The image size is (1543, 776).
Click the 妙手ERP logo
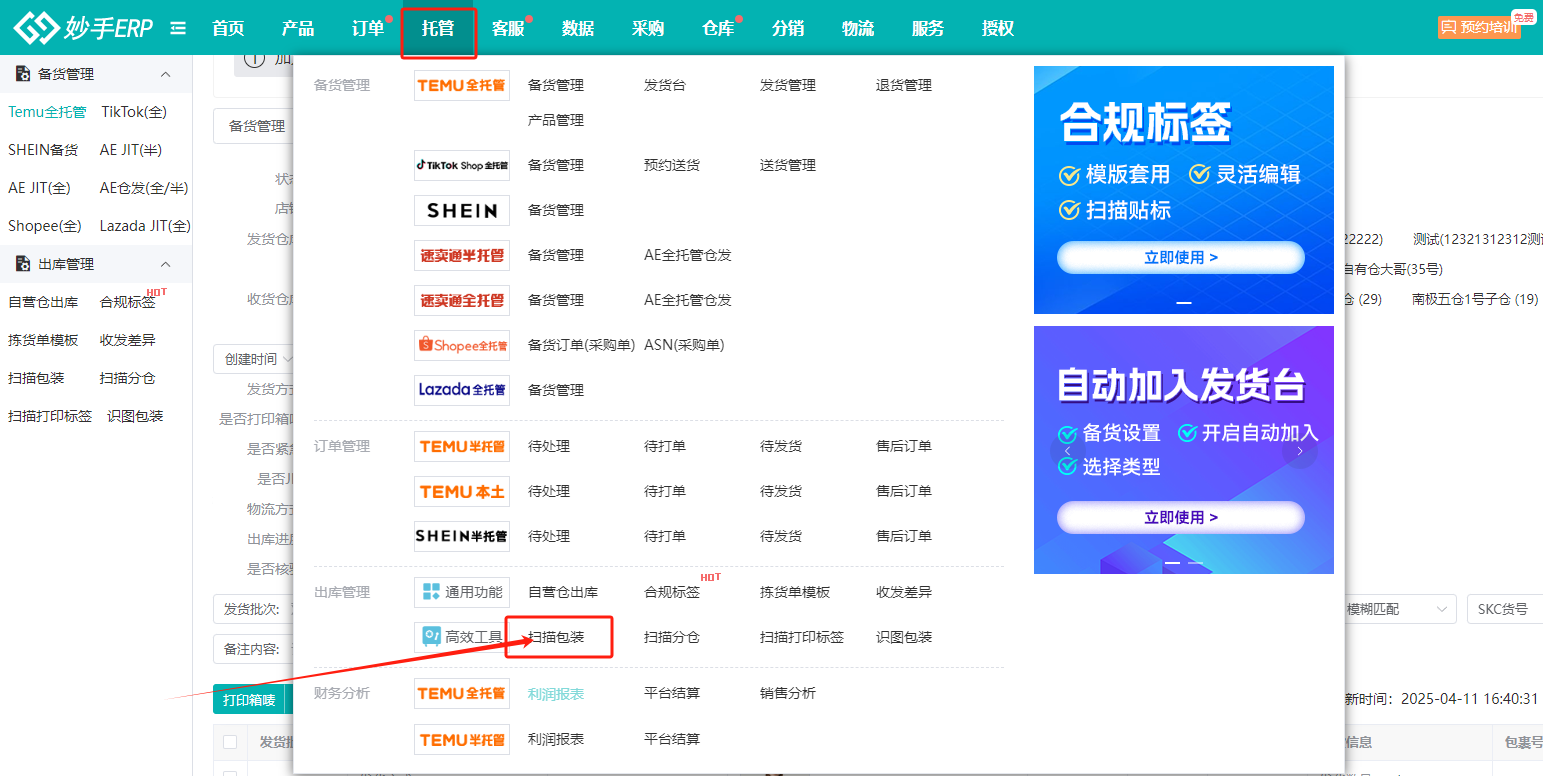click(x=83, y=28)
